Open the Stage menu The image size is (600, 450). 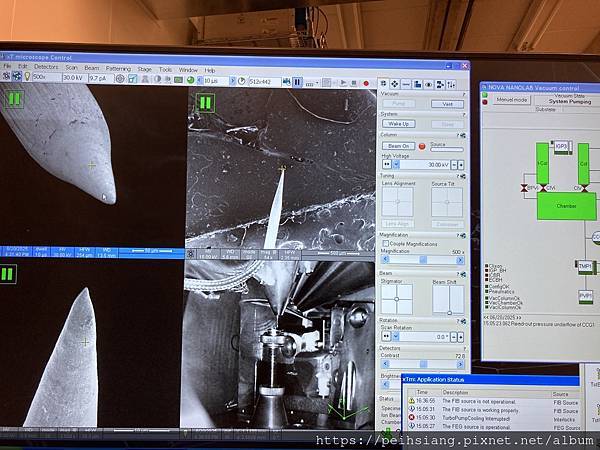click(144, 69)
